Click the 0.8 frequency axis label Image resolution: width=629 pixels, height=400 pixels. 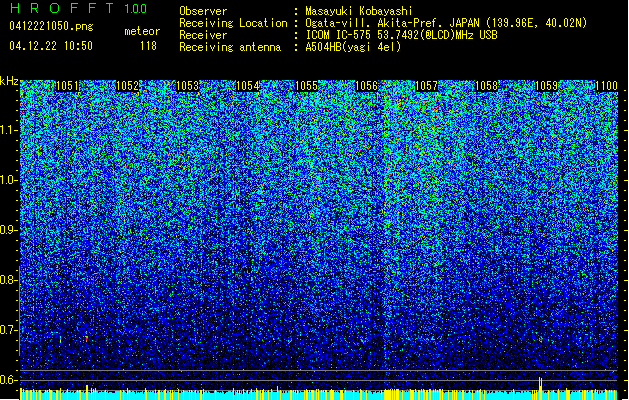tap(9, 280)
